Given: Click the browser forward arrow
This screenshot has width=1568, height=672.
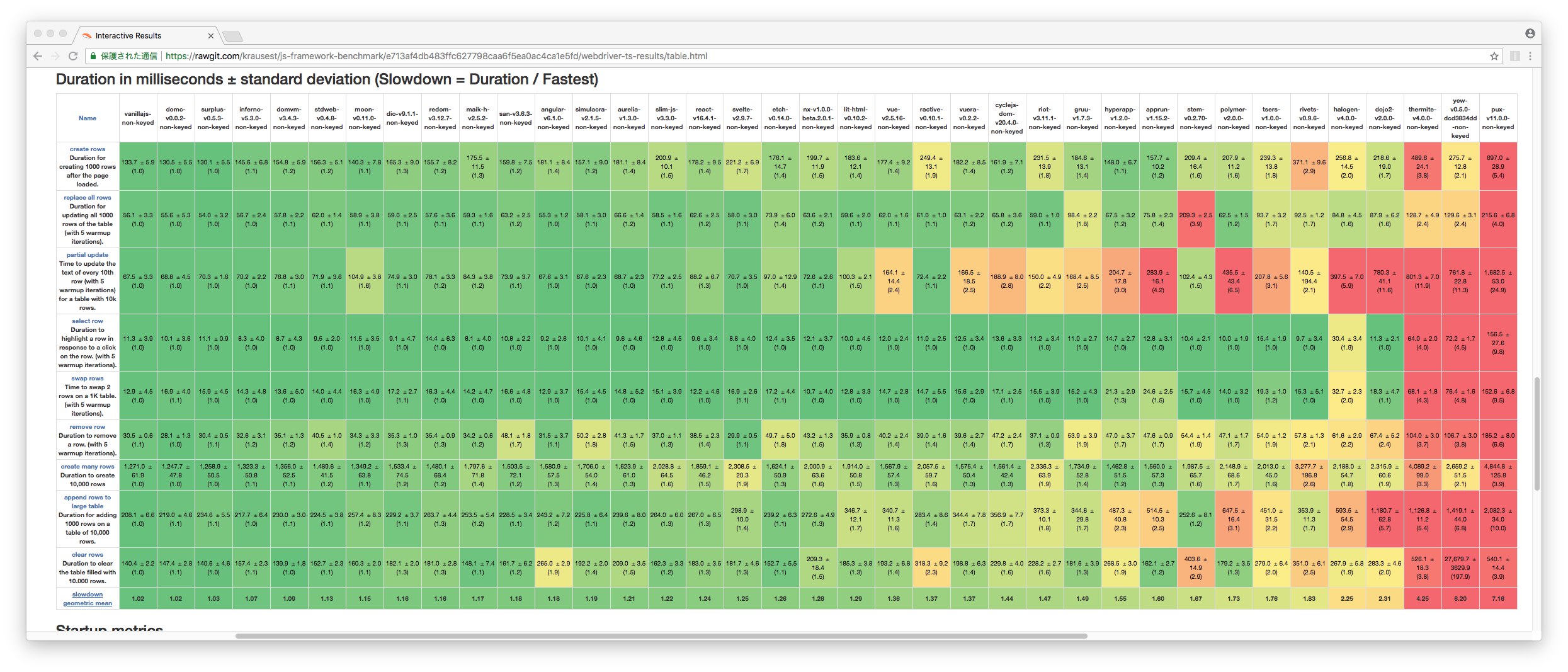Looking at the screenshot, I should [x=55, y=56].
